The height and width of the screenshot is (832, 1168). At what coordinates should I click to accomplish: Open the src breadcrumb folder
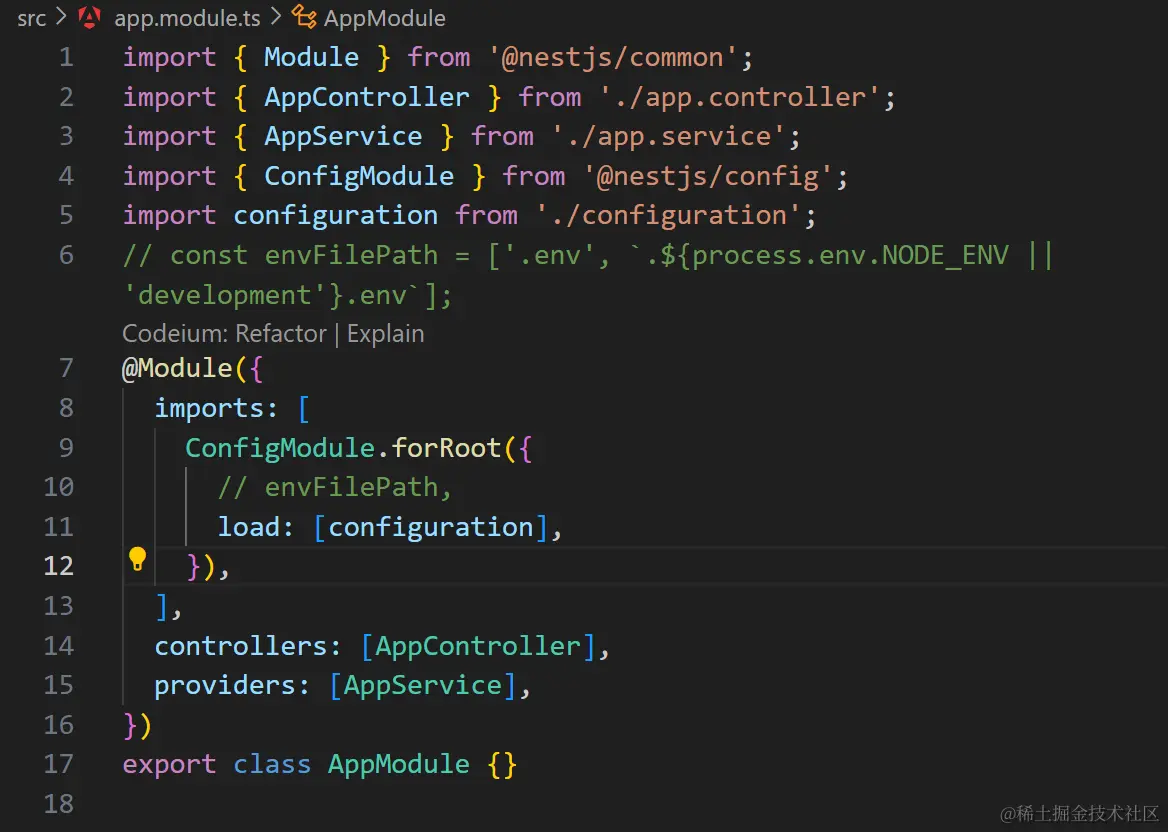tap(31, 19)
